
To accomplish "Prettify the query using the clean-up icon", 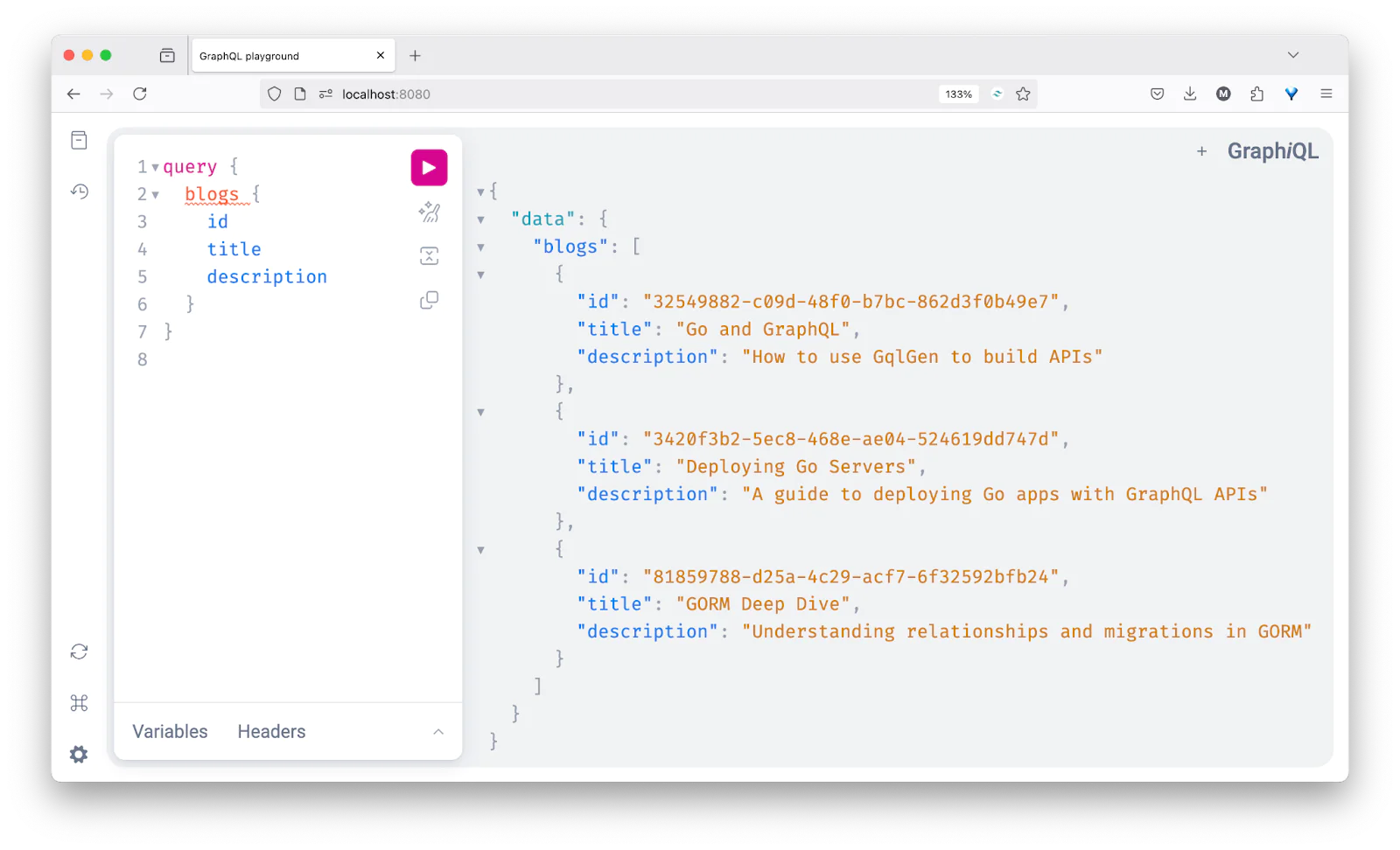I will point(429,212).
